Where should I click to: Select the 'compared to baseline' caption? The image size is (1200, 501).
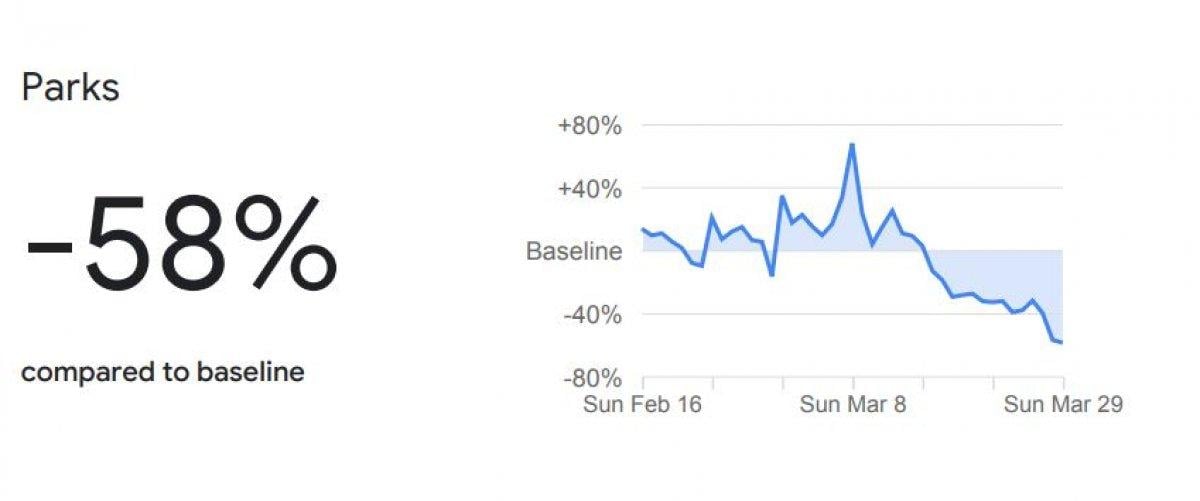tap(162, 373)
